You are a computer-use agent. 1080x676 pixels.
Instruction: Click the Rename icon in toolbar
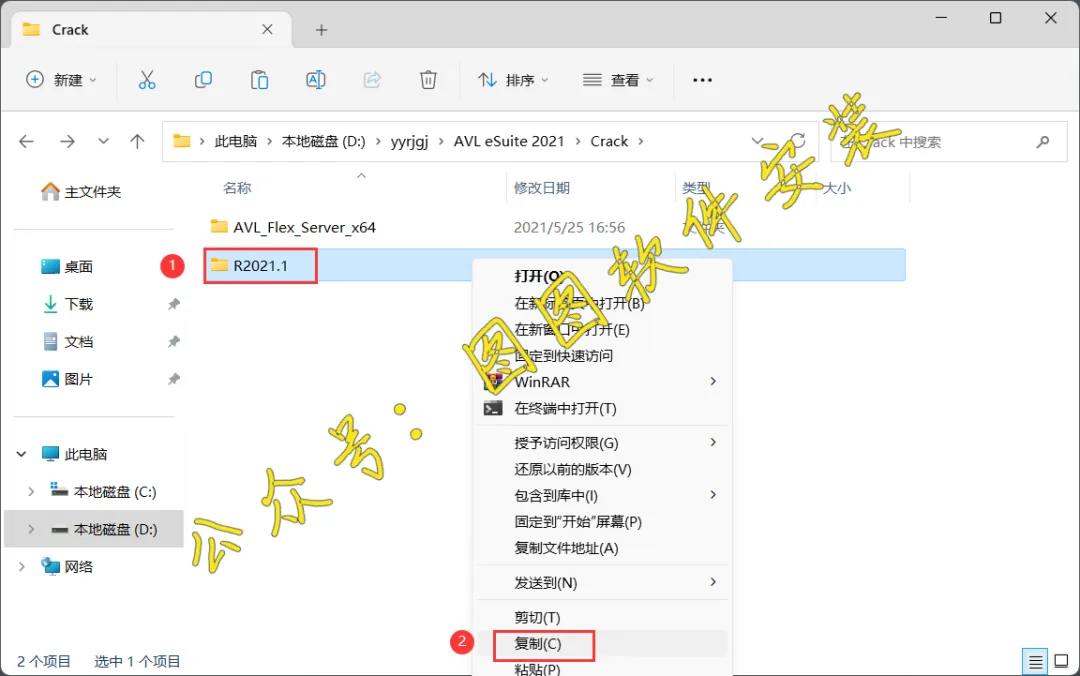(x=315, y=80)
